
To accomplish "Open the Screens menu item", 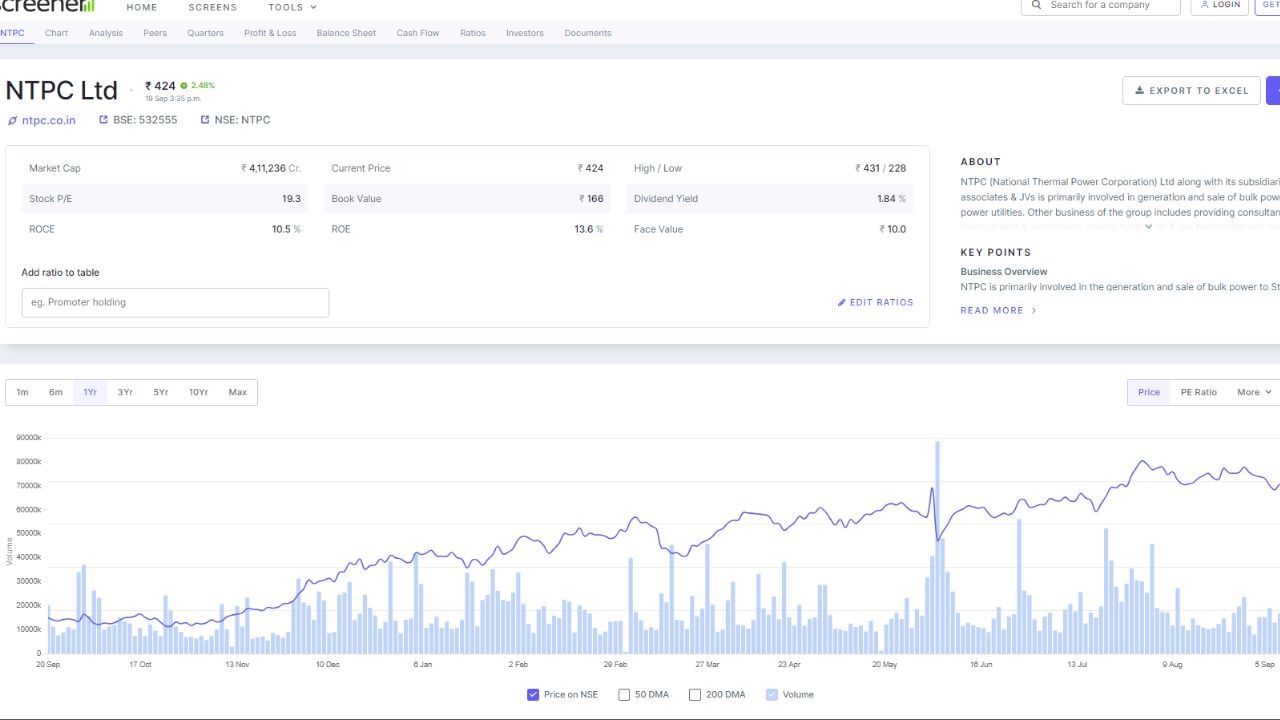I will [x=213, y=7].
